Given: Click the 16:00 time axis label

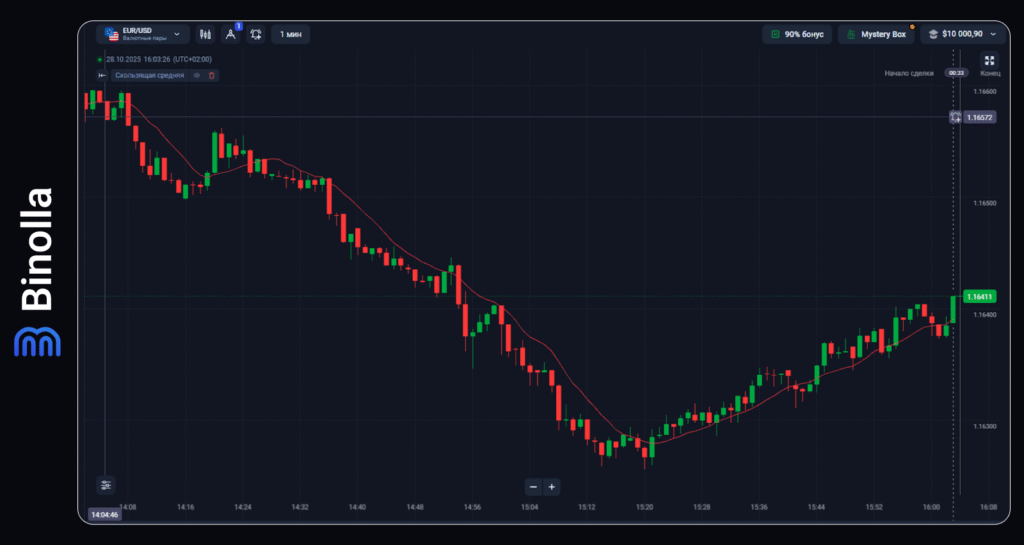Looking at the screenshot, I should coord(931,507).
